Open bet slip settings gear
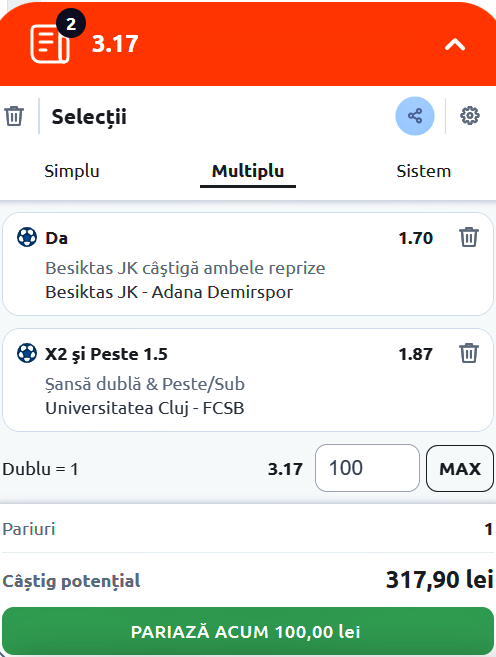This screenshot has width=496, height=657. 470,116
